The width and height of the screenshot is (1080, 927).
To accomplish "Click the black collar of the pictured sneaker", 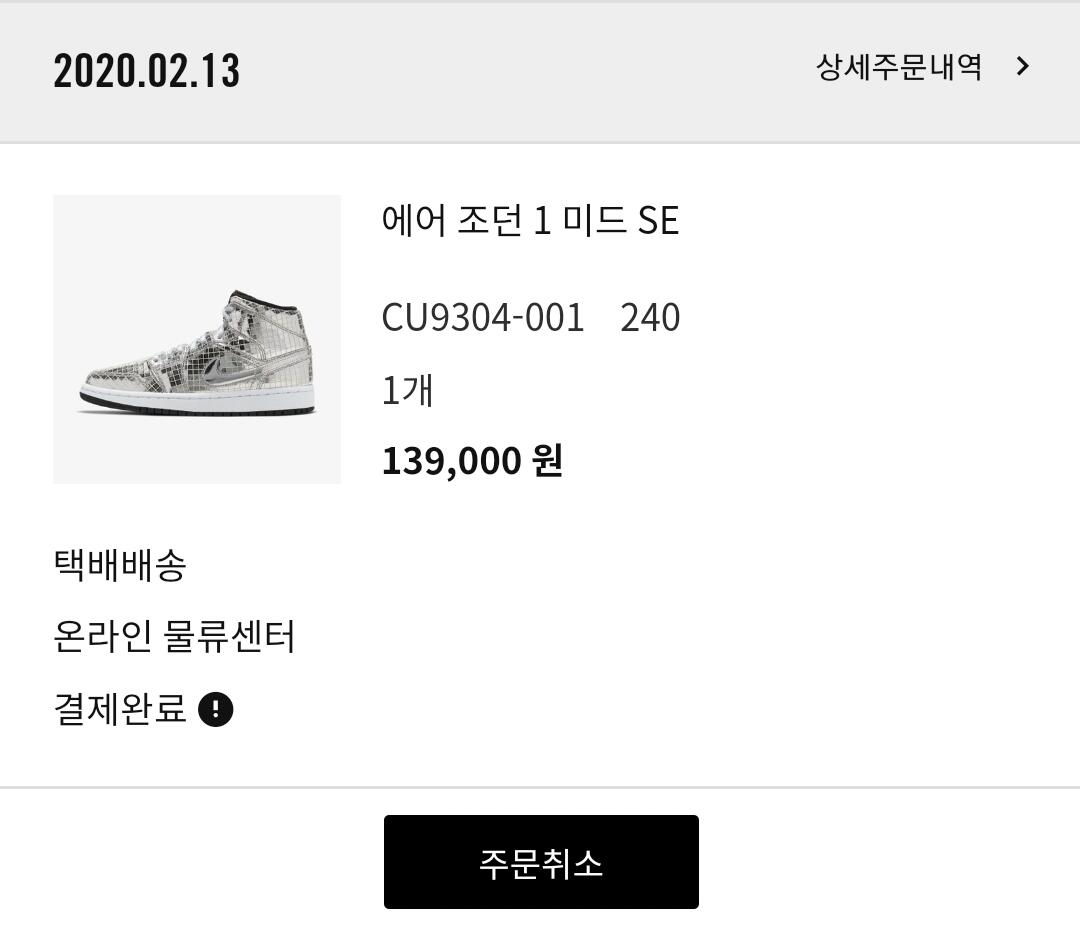I will 263,299.
